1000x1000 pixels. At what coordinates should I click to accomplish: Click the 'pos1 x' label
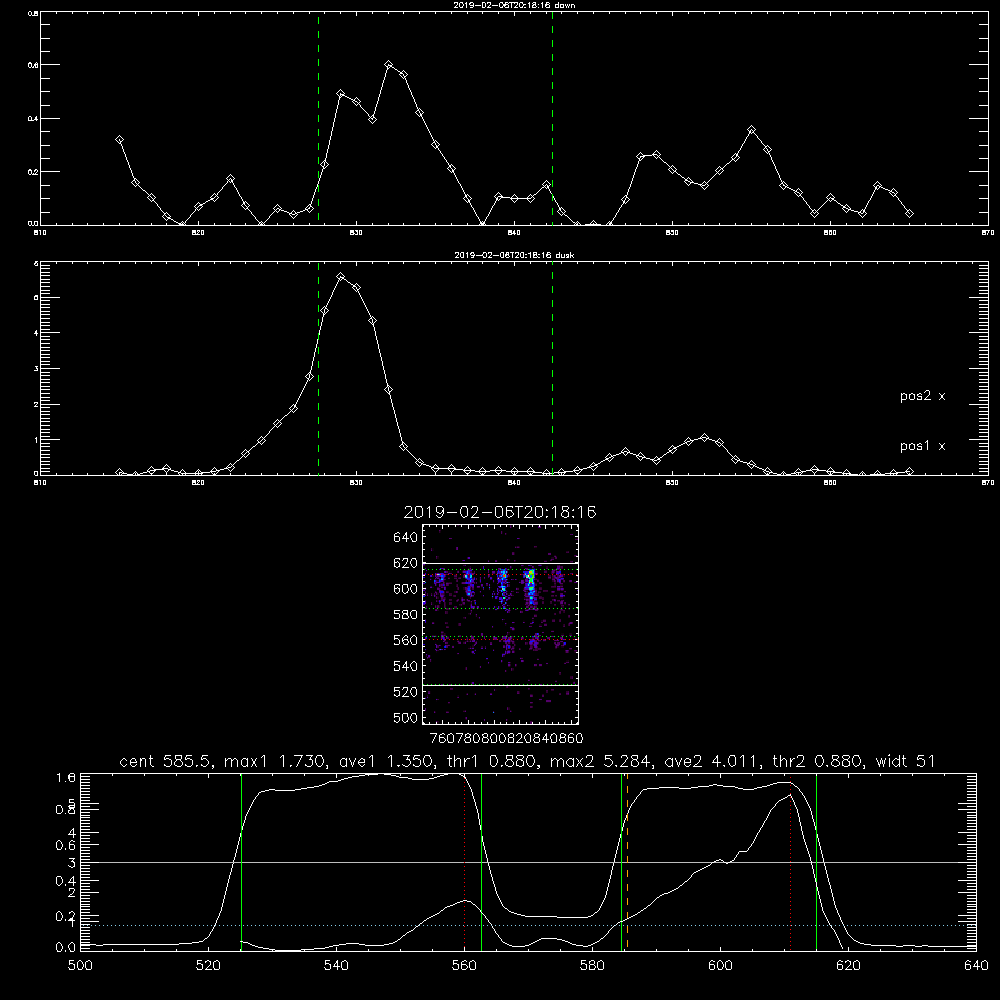pyautogui.click(x=923, y=446)
